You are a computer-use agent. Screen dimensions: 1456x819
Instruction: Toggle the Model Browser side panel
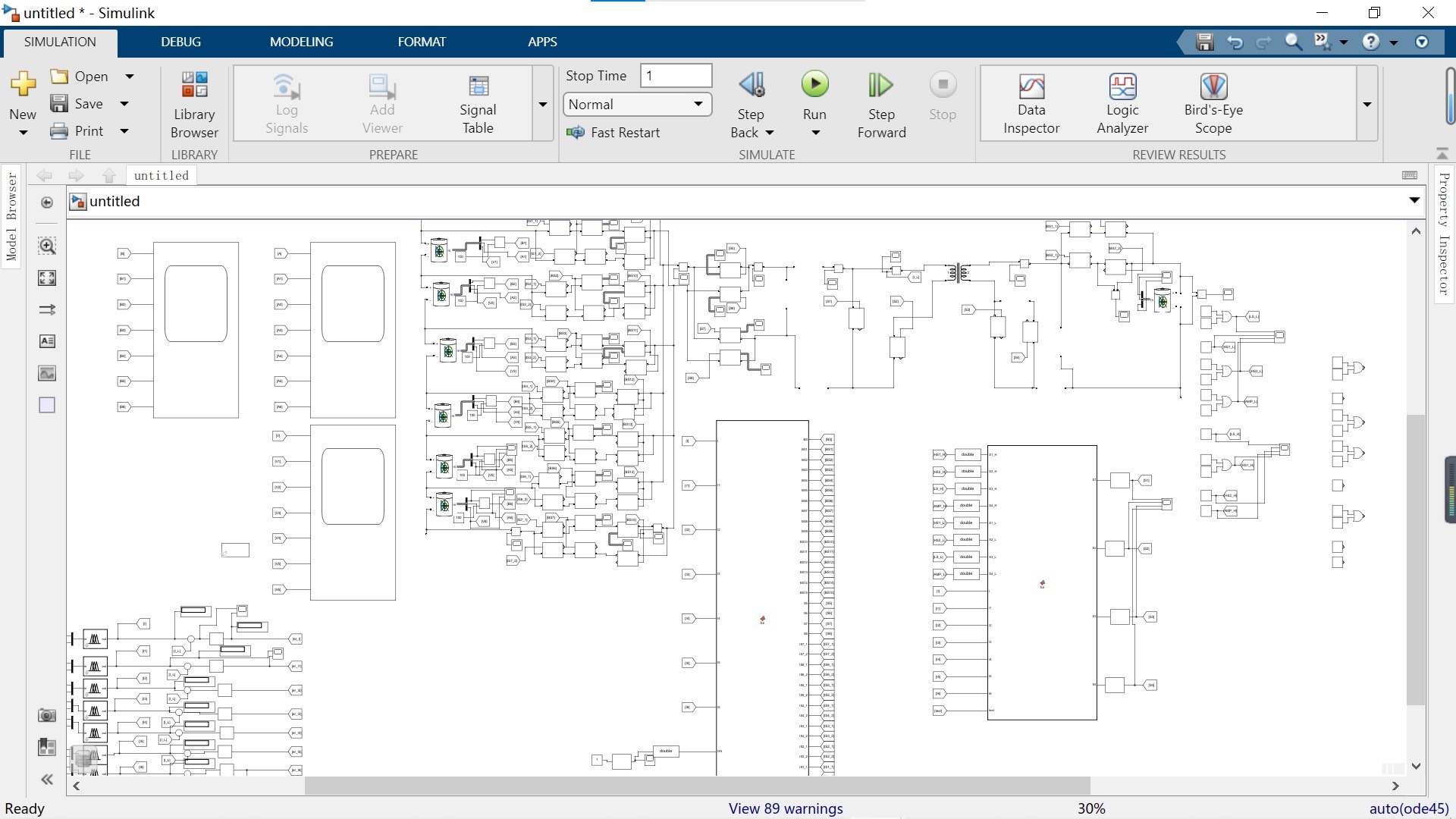(11, 216)
